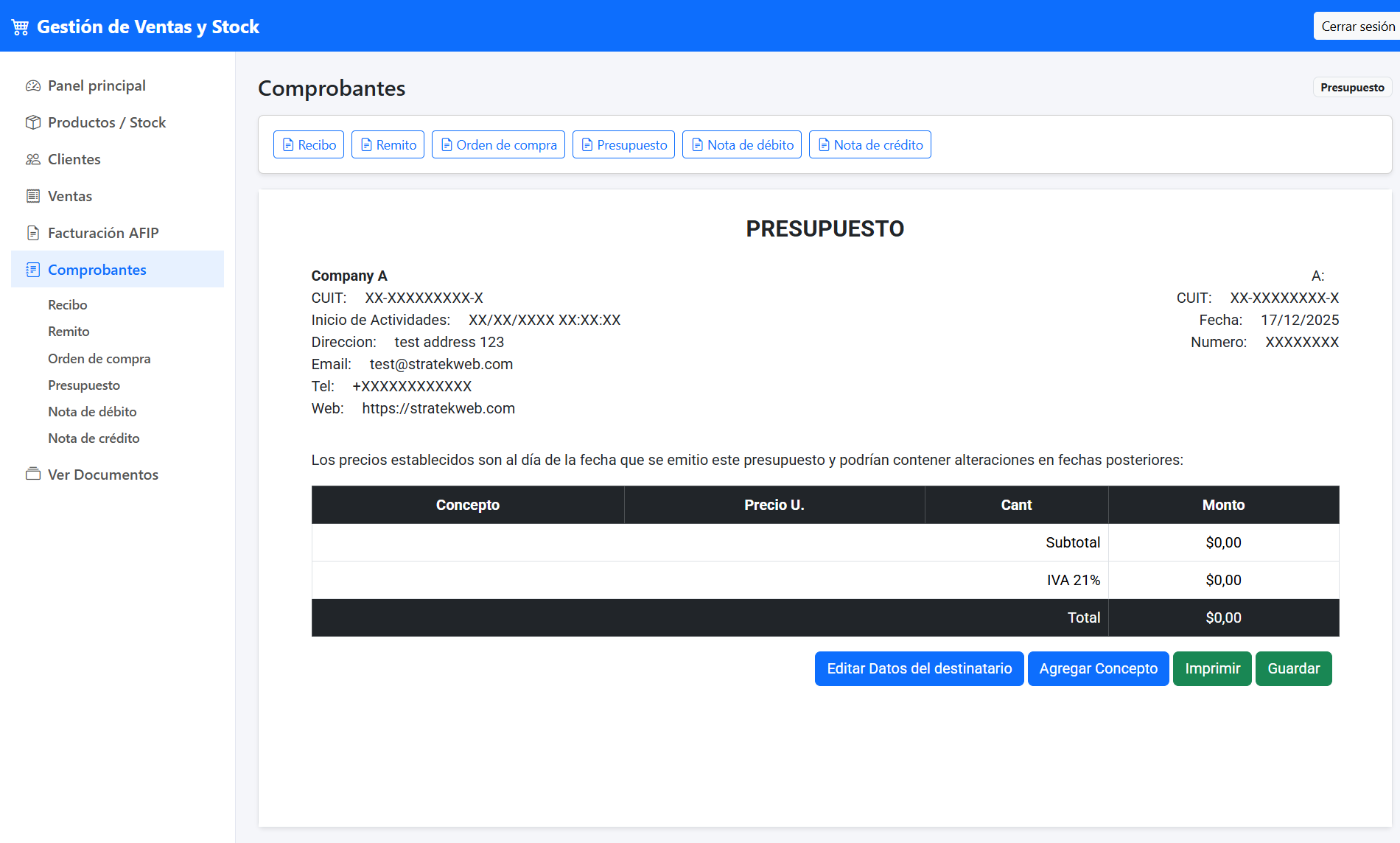This screenshot has width=1400, height=843.
Task: Select the Nota de crédito toolbar button
Action: (869, 145)
